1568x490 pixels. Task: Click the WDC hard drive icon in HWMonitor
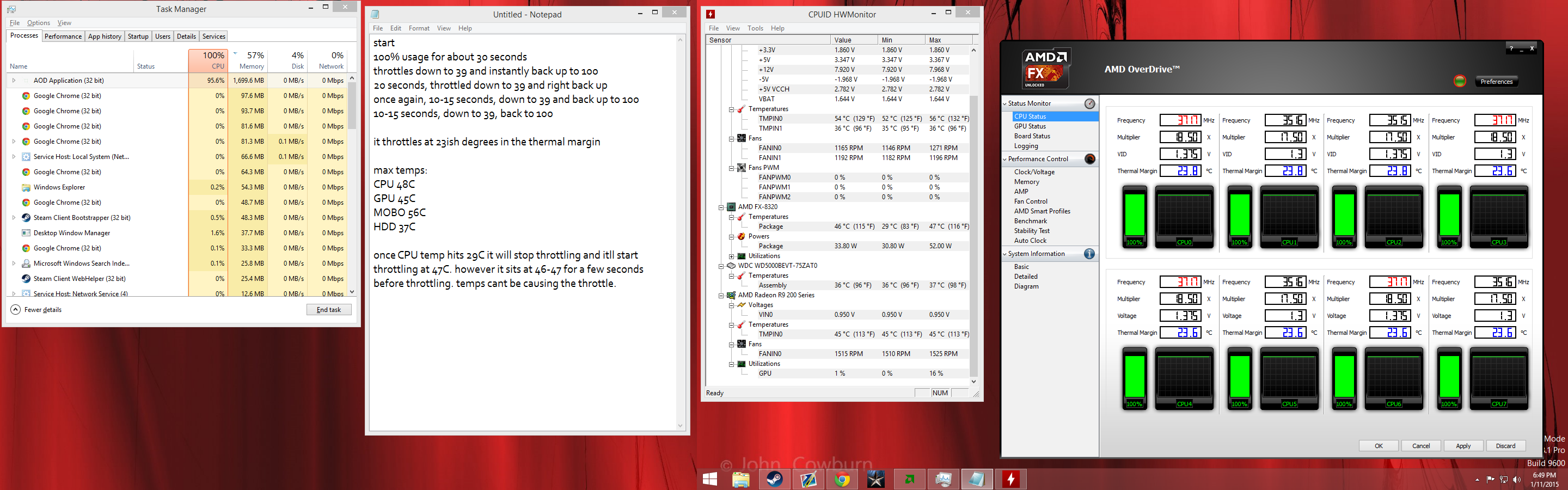coord(731,265)
